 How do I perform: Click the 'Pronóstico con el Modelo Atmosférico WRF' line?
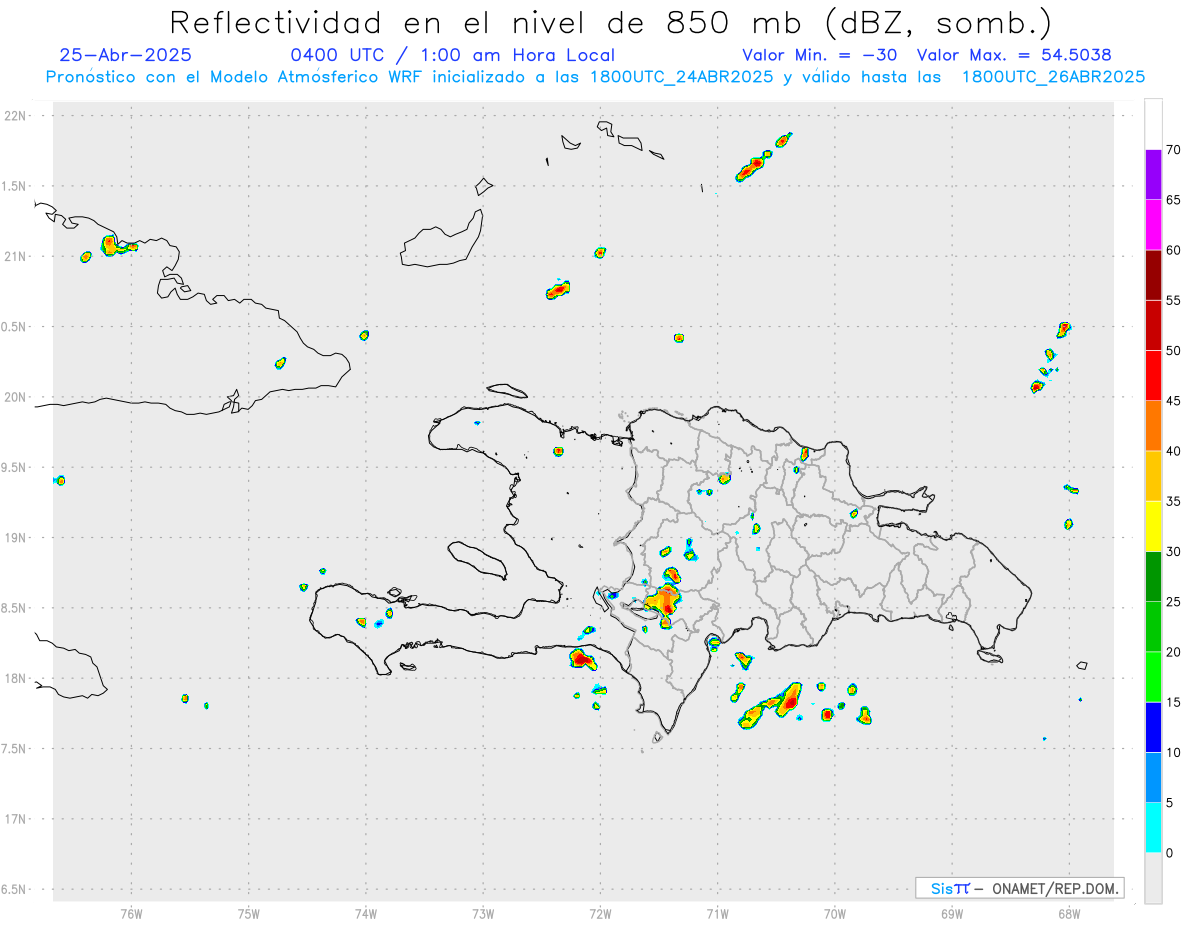[596, 77]
